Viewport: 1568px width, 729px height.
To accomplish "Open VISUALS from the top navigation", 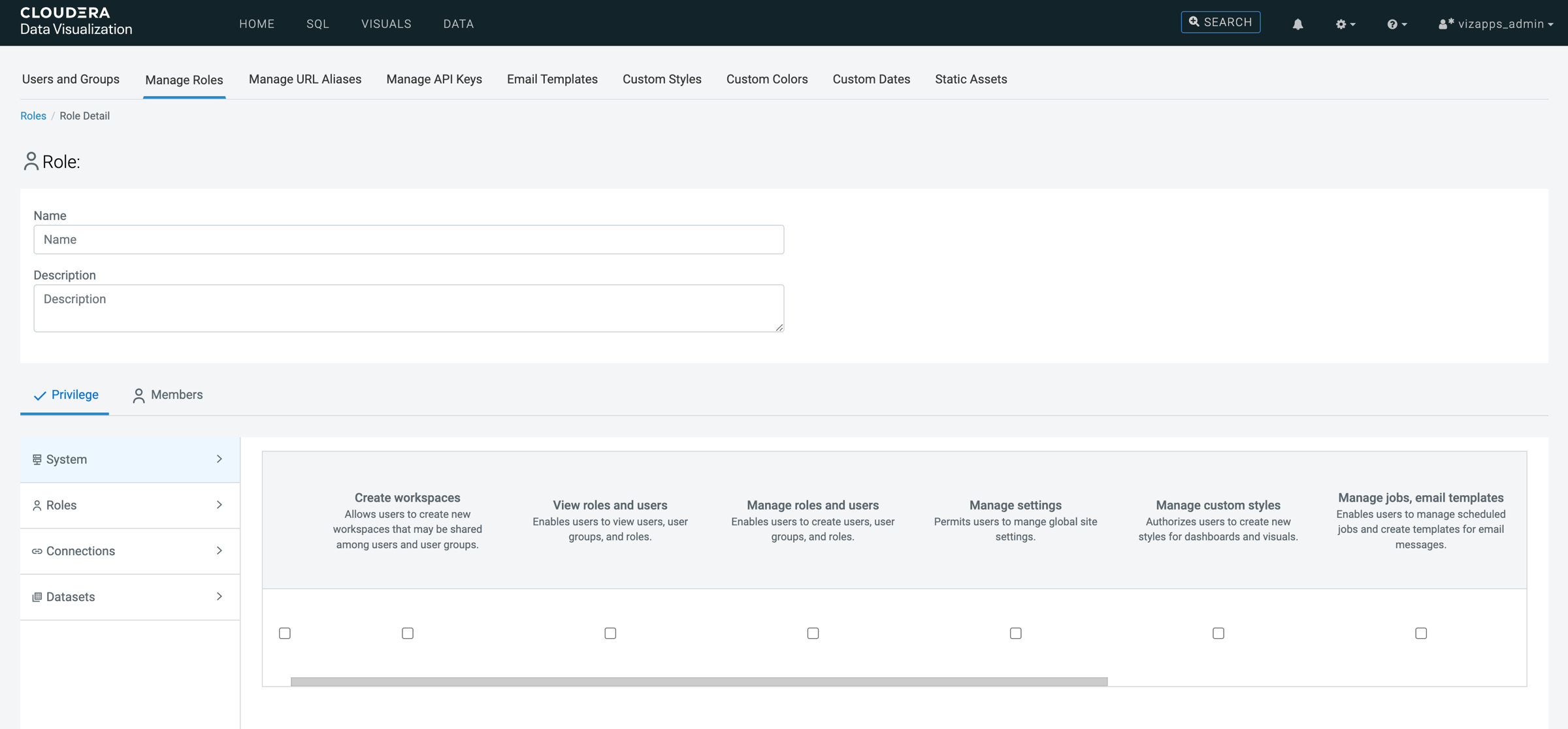I will [x=386, y=24].
